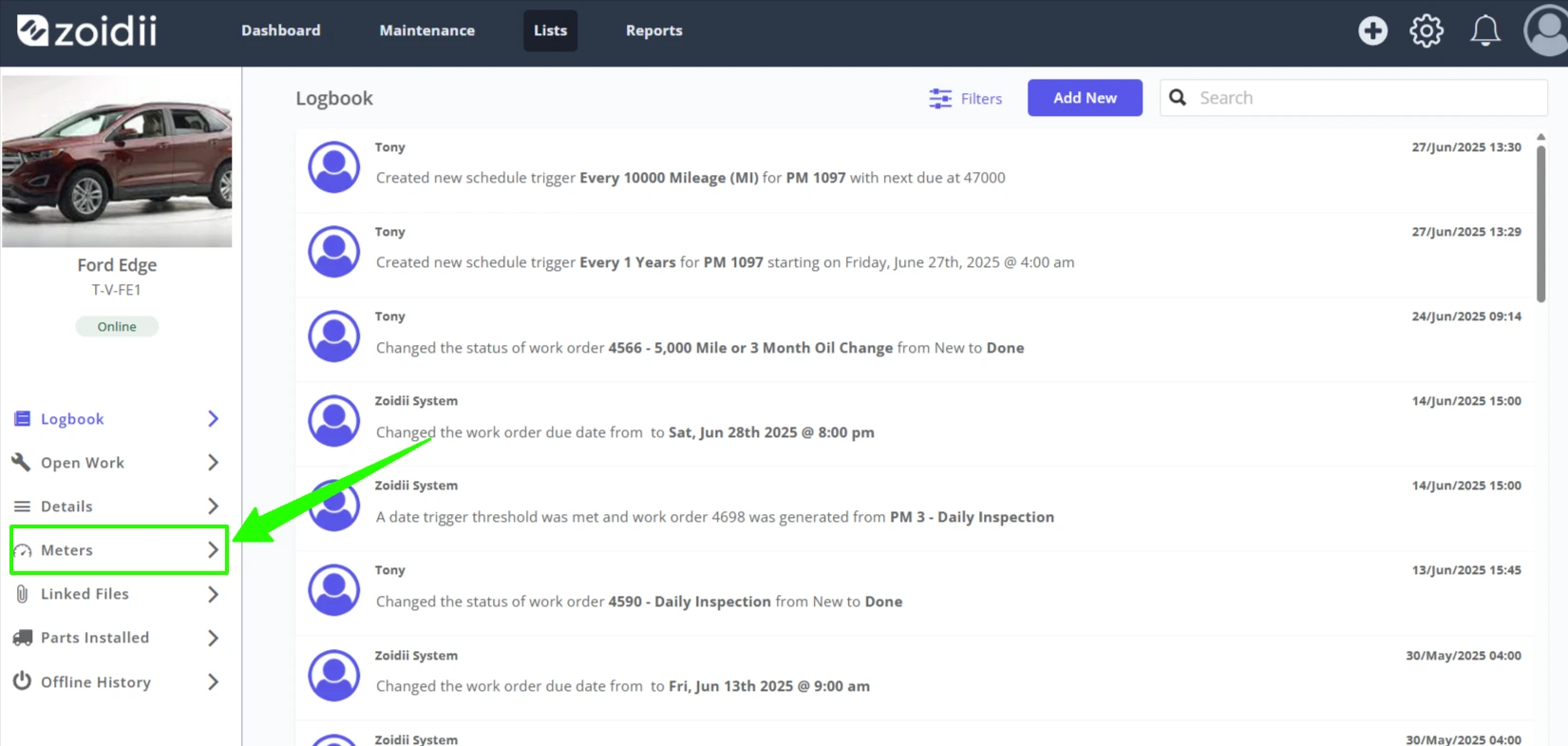The width and height of the screenshot is (1568, 746).
Task: Open the user profile avatar
Action: point(1546,30)
